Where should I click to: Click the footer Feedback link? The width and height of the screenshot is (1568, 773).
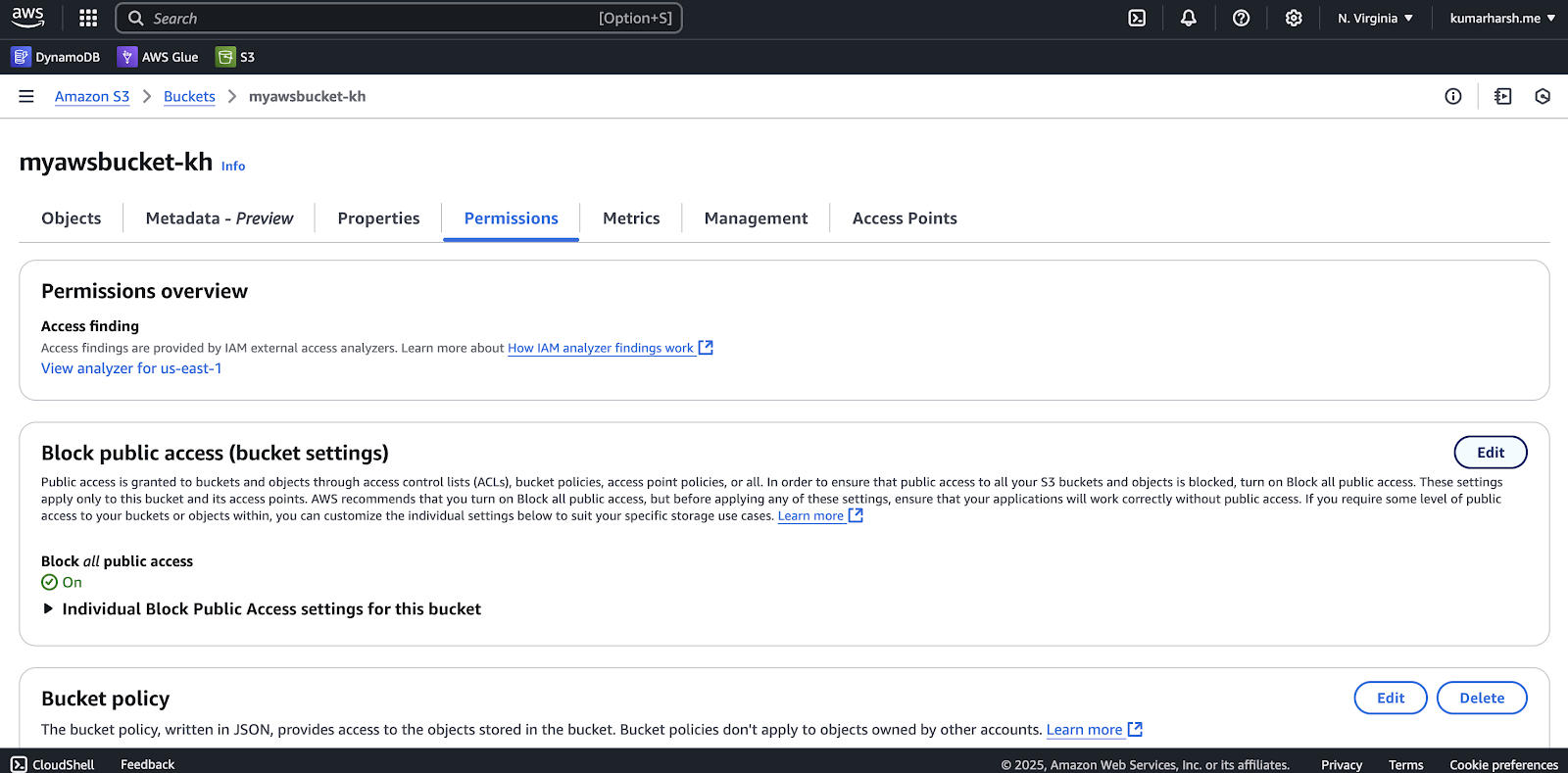pos(147,764)
